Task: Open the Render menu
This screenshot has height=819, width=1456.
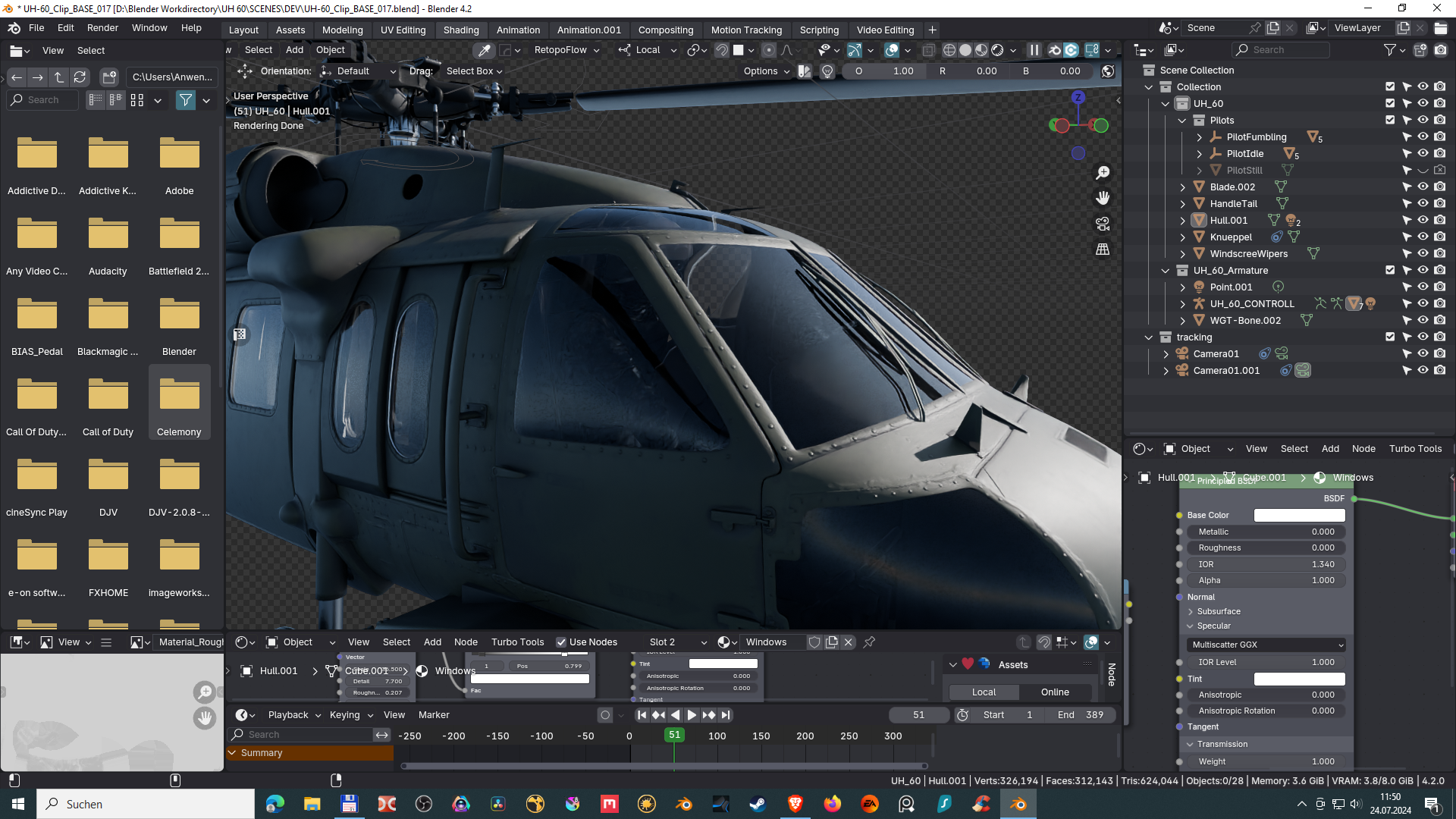Action: pyautogui.click(x=102, y=28)
